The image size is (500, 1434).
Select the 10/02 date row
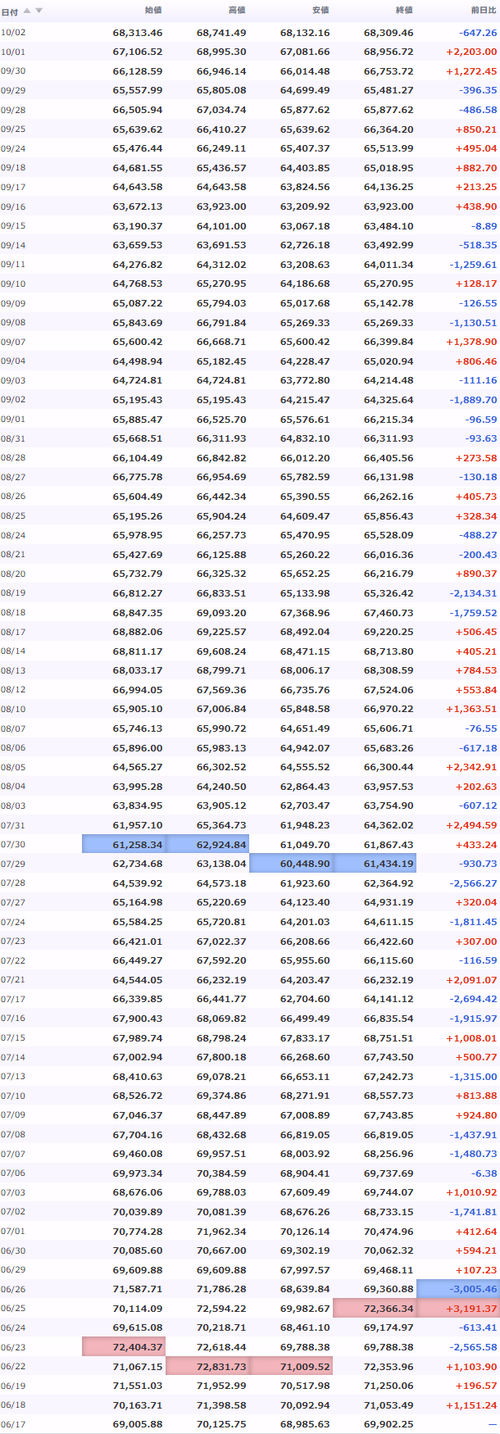point(250,32)
